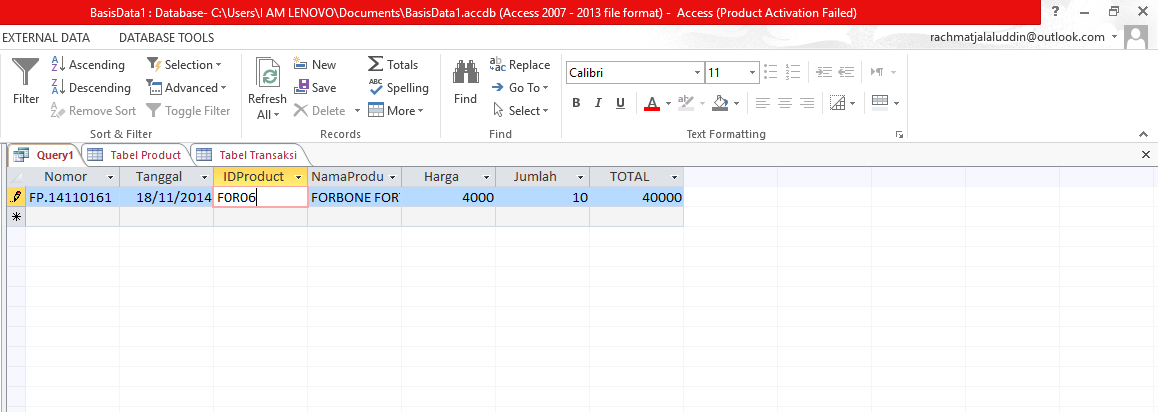Click the select-all corner of the datasheet
This screenshot has width=1158, height=412.
click(x=16, y=177)
